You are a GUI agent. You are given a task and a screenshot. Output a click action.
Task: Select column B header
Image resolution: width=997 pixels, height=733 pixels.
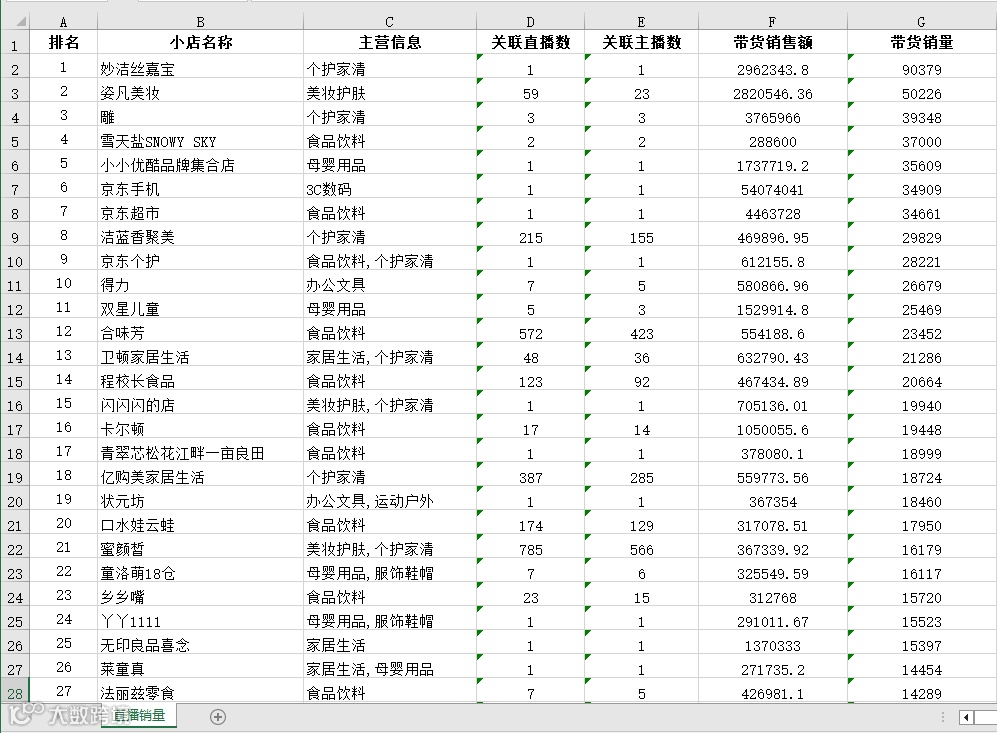pos(200,22)
